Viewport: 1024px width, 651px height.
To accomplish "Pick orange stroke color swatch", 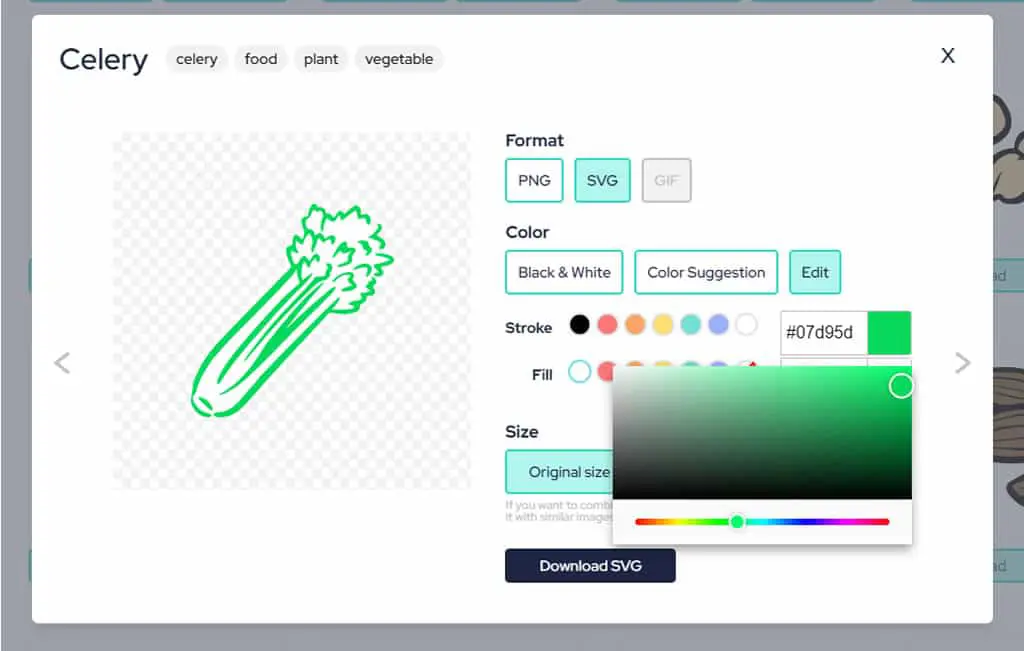I will 635,325.
